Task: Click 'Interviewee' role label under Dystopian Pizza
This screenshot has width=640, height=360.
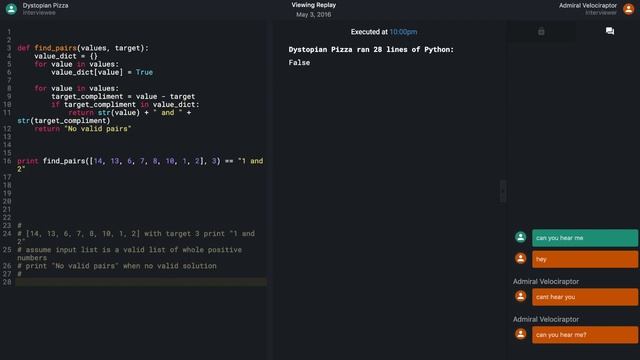Action: click(39, 13)
